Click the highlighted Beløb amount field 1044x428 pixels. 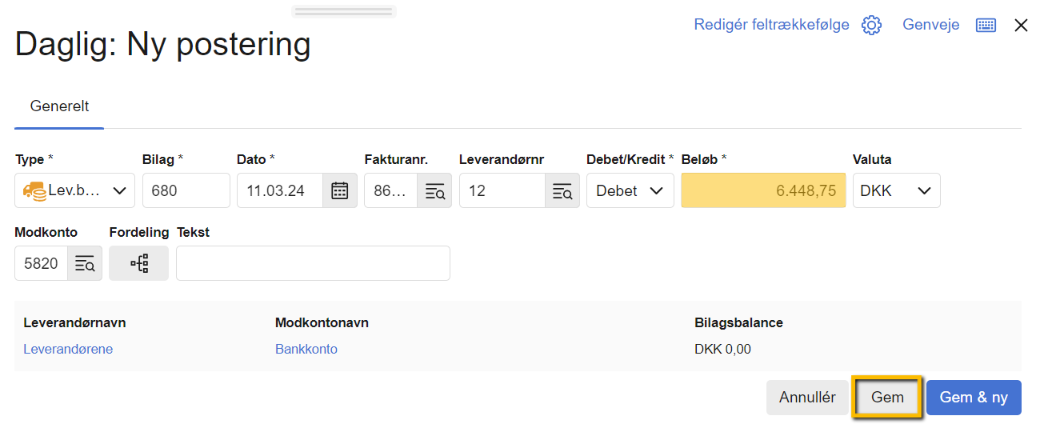763,190
